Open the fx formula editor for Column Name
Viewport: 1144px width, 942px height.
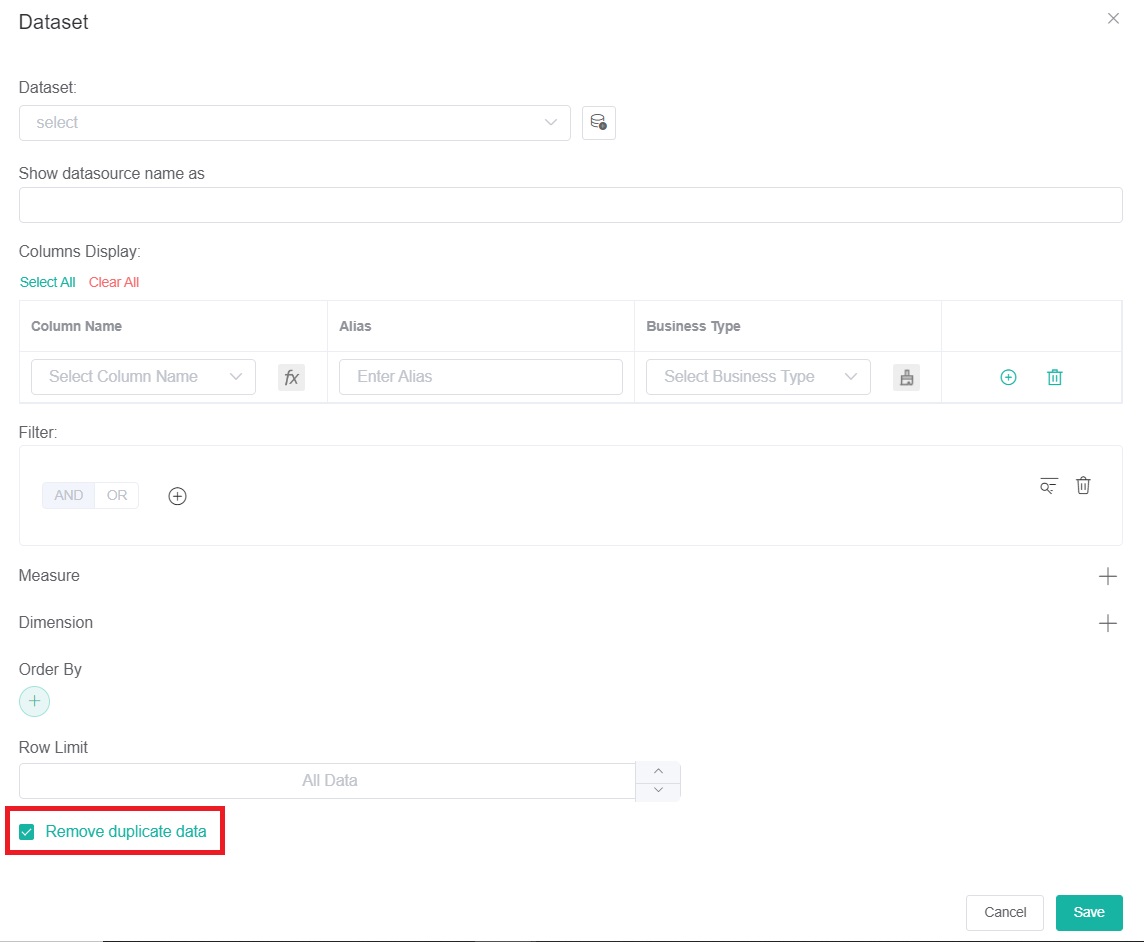[x=291, y=377]
